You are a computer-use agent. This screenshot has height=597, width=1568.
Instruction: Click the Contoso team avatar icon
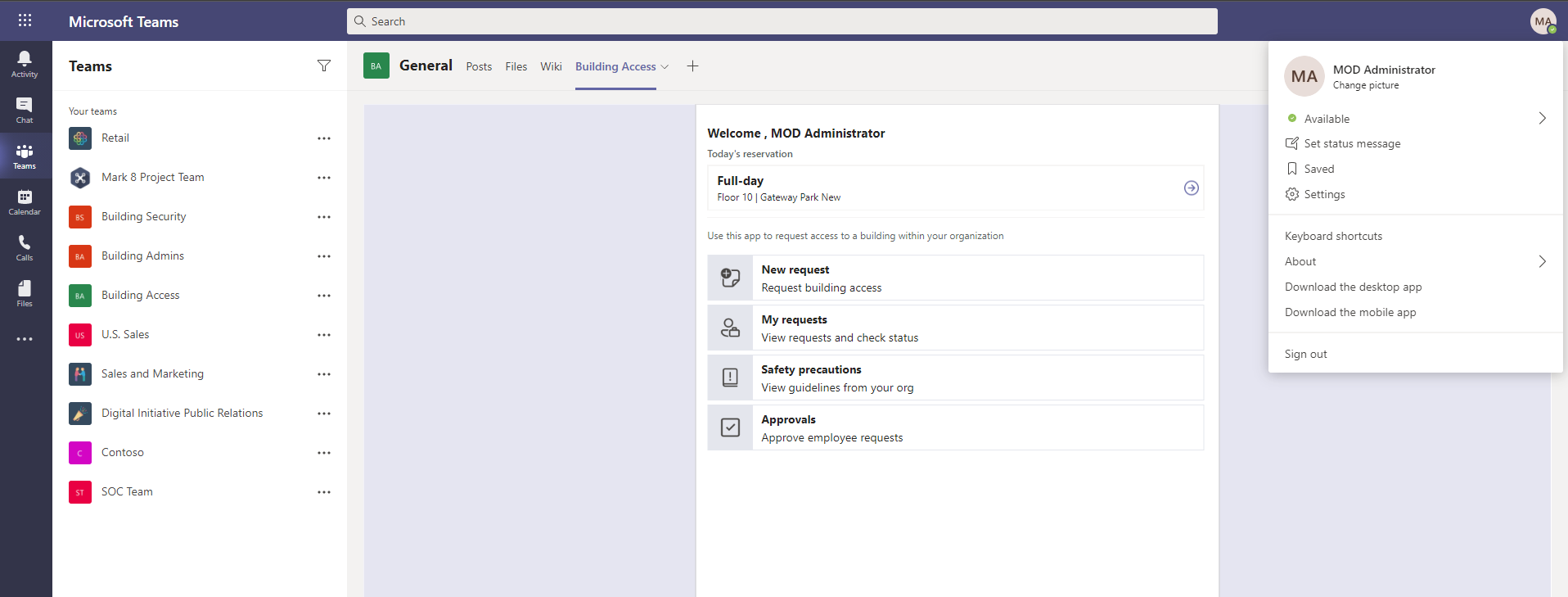(x=80, y=453)
